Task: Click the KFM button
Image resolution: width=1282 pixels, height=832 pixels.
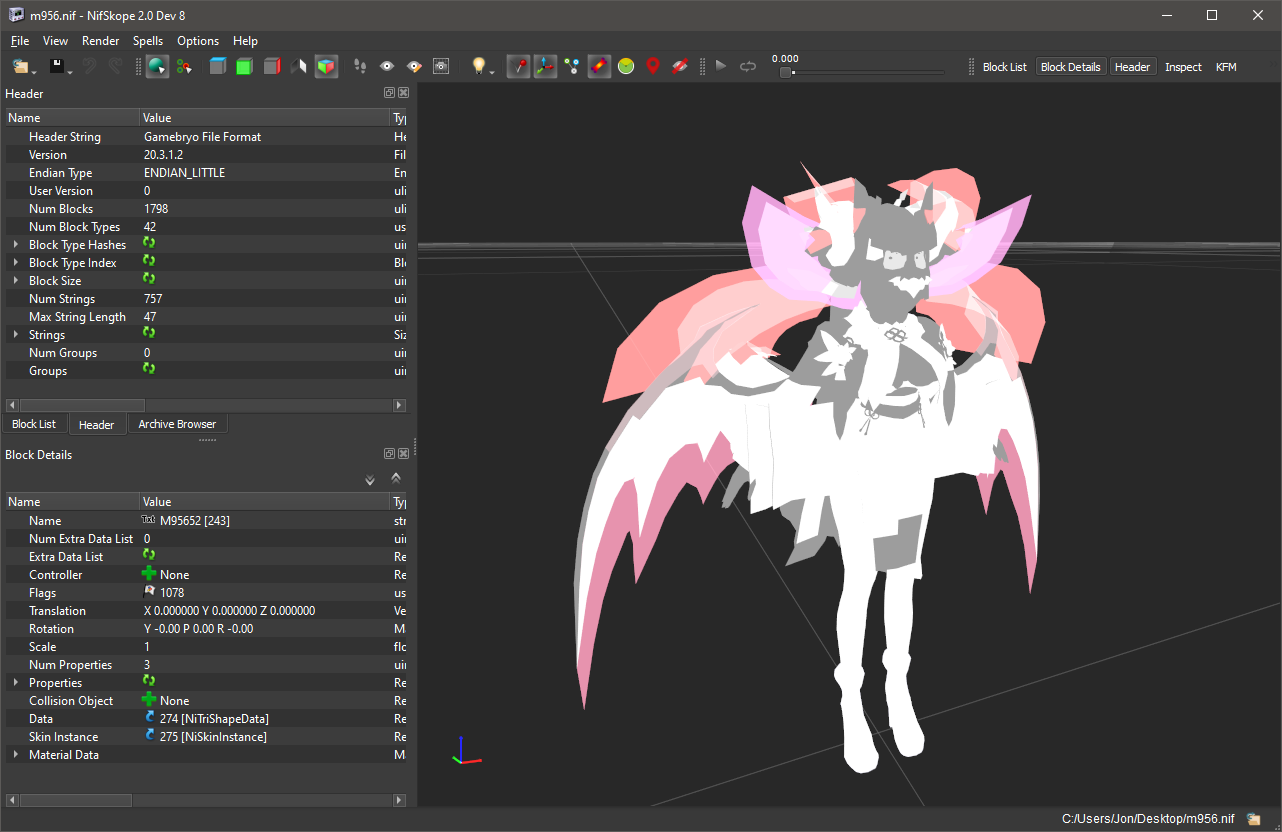Action: (1226, 66)
